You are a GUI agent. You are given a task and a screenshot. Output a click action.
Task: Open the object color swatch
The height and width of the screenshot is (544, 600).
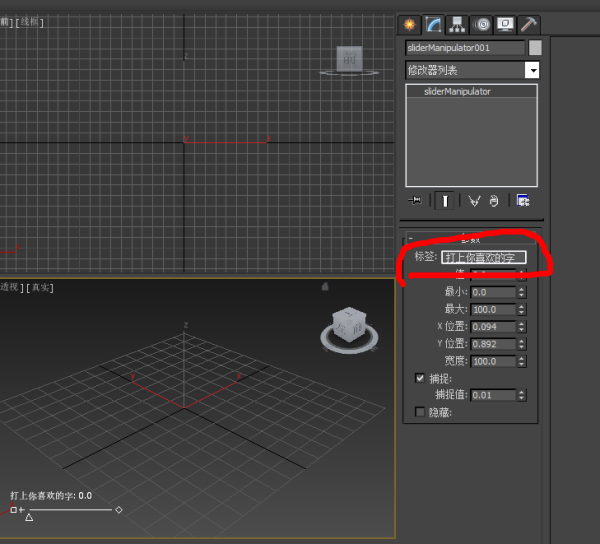coord(535,48)
